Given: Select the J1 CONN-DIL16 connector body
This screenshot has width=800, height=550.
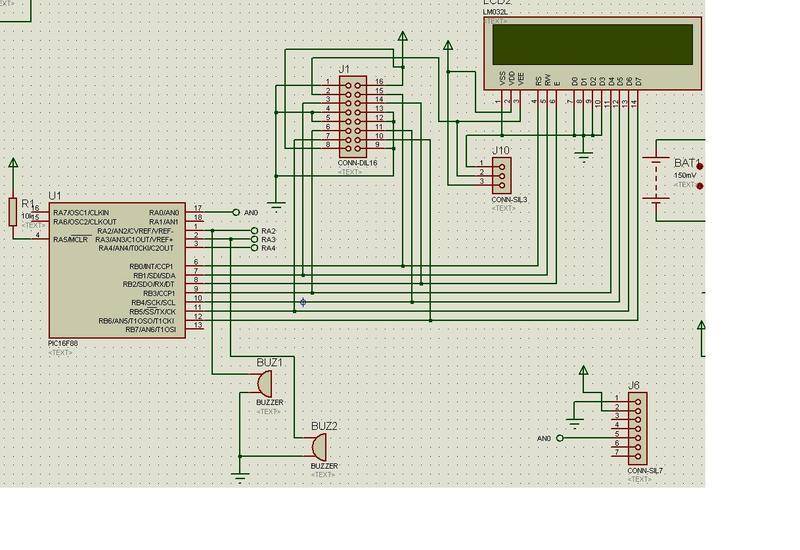Looking at the screenshot, I should pyautogui.click(x=353, y=116).
